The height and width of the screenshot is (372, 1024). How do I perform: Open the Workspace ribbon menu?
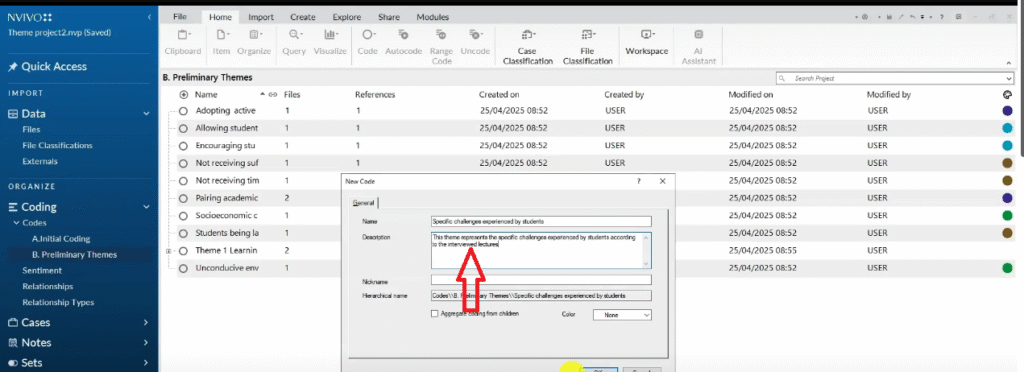[x=647, y=41]
